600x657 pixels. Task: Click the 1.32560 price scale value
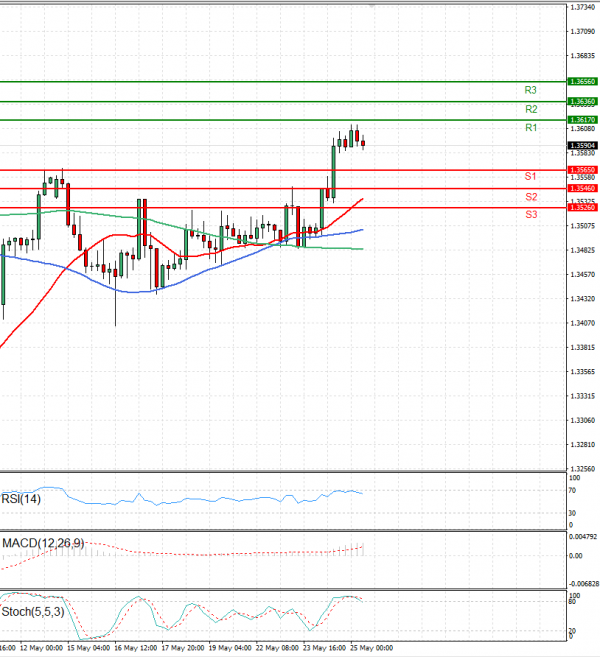[x=582, y=469]
